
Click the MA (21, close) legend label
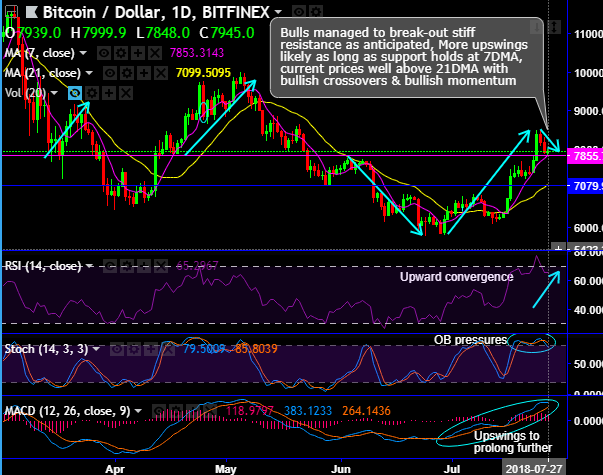43,73
